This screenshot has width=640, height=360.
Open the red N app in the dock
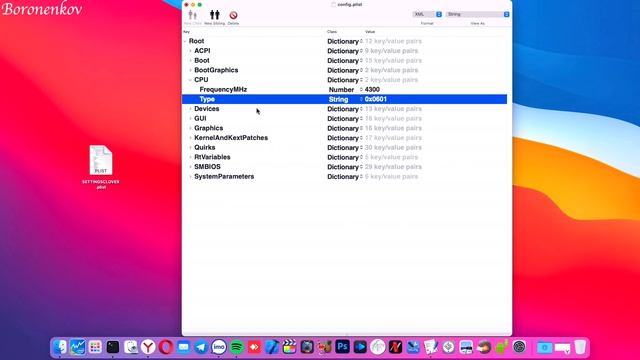(396, 347)
